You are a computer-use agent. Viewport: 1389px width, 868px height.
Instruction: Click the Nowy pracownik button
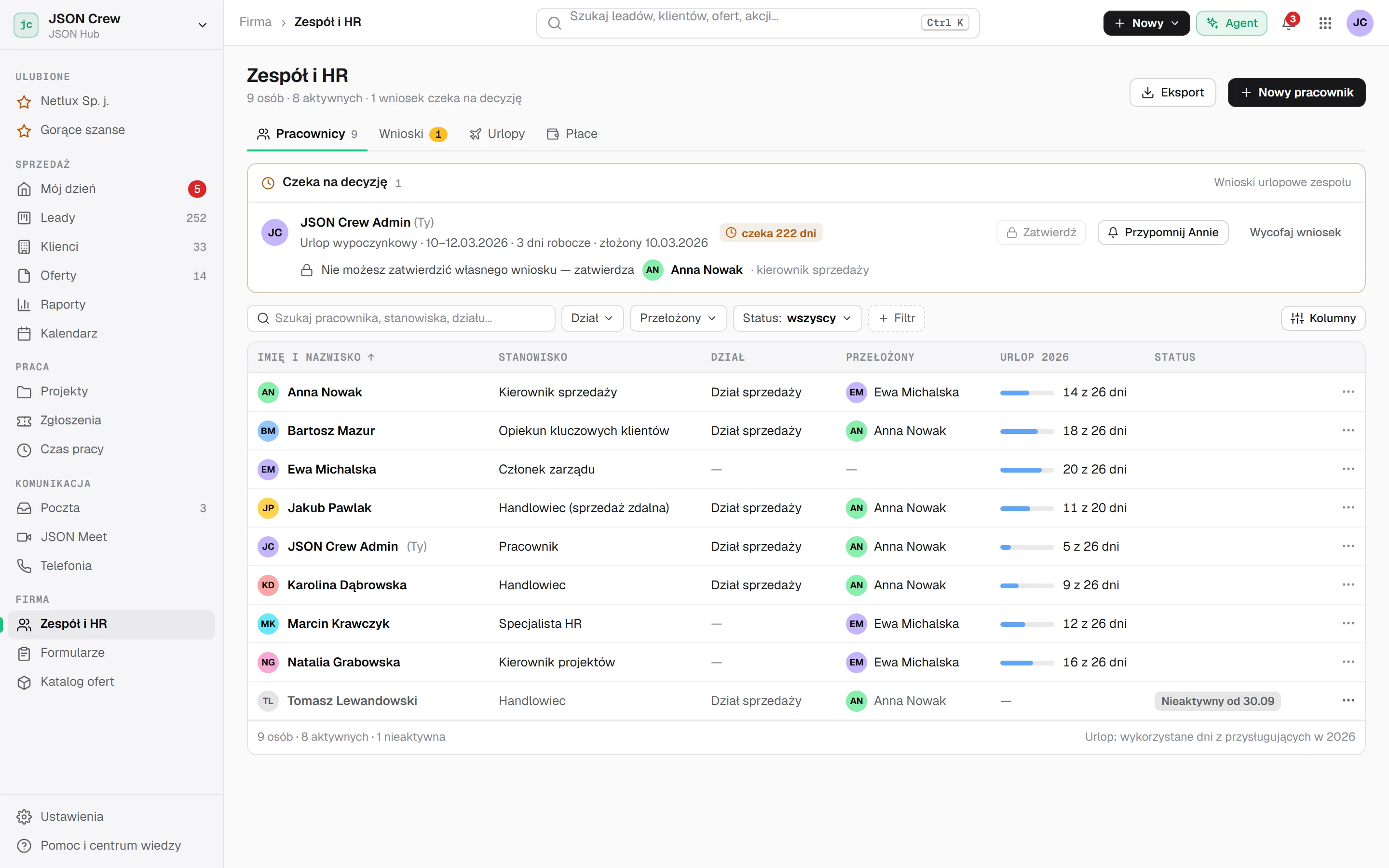coord(1296,93)
